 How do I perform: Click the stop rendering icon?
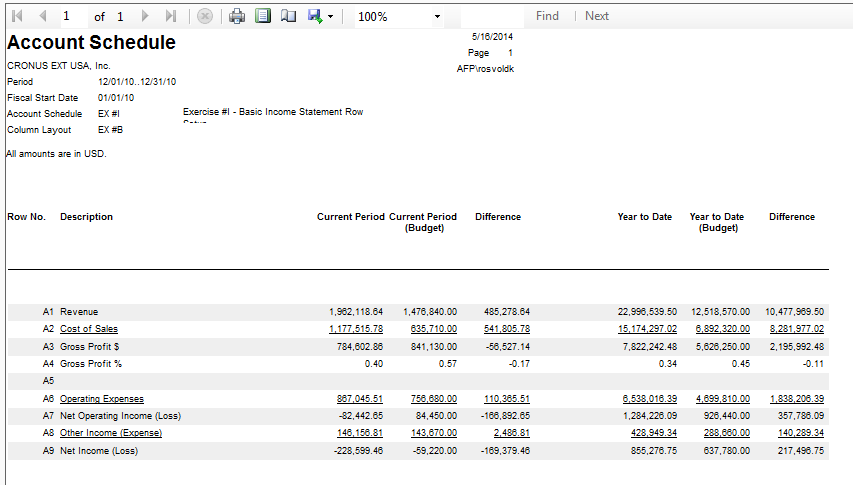(x=205, y=16)
